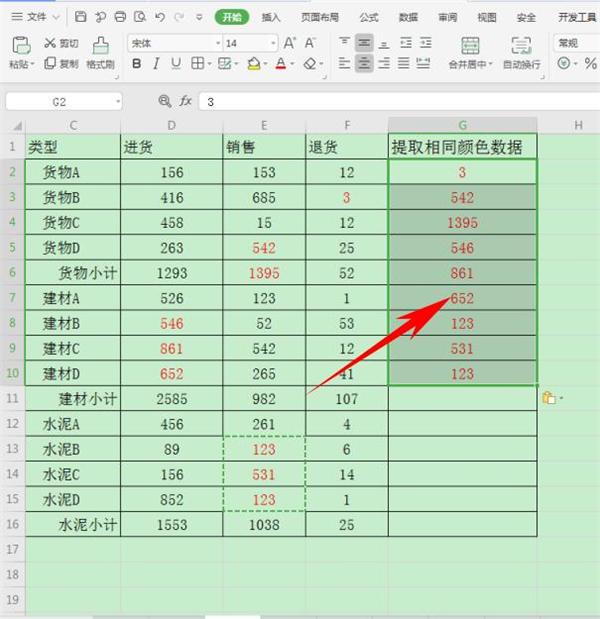Undo the last action
The image size is (600, 619).
(160, 17)
